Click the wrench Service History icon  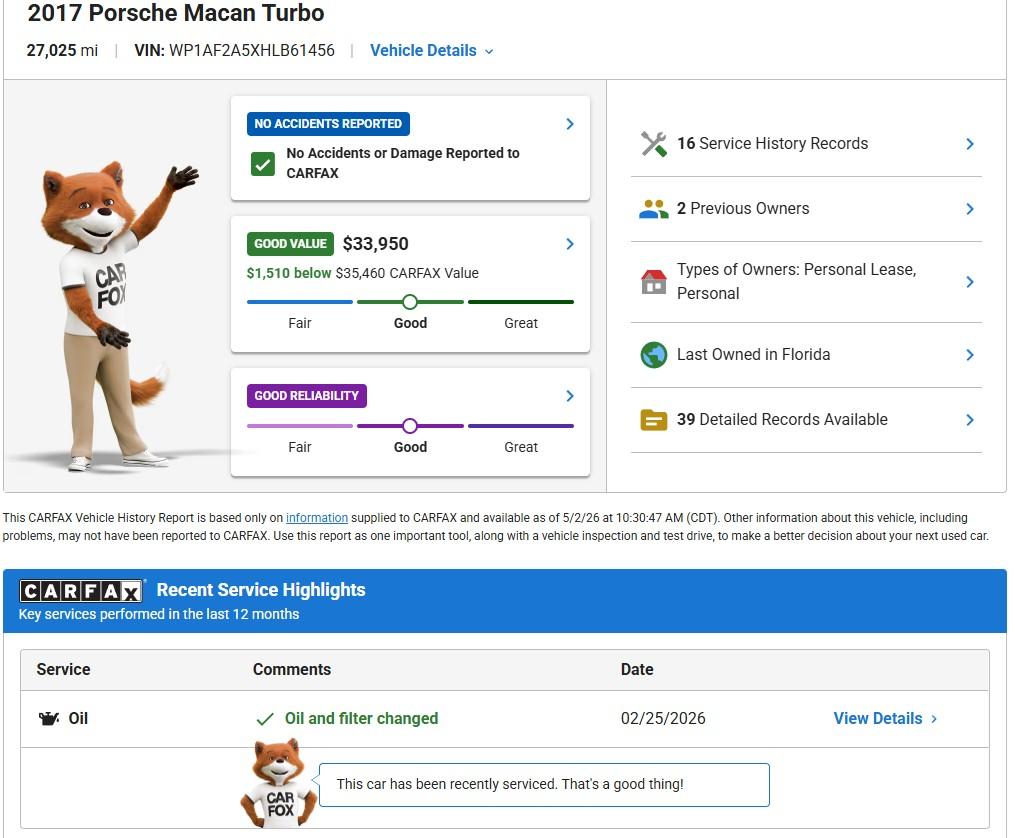pos(653,144)
